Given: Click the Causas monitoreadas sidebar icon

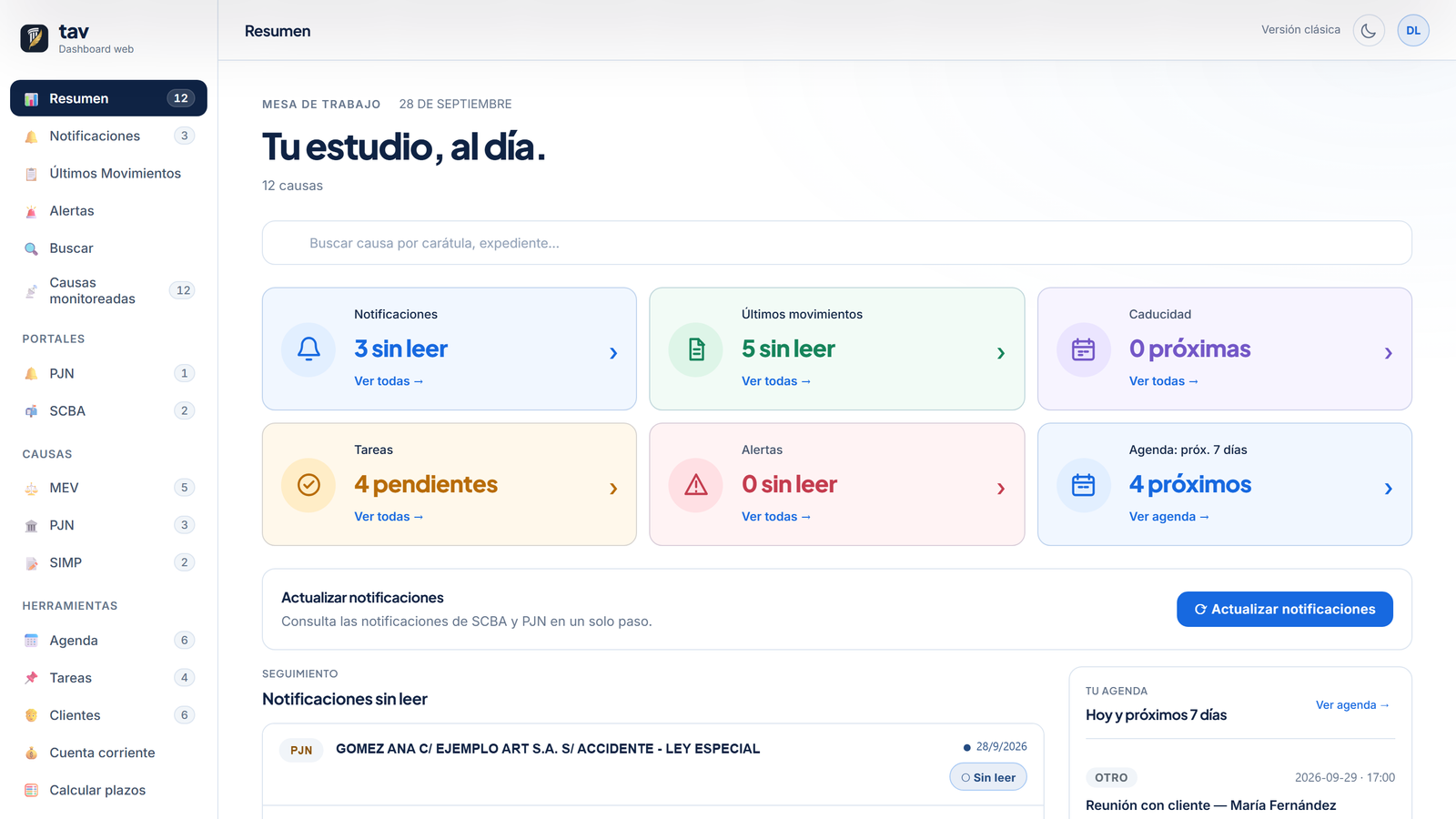Looking at the screenshot, I should tap(31, 291).
